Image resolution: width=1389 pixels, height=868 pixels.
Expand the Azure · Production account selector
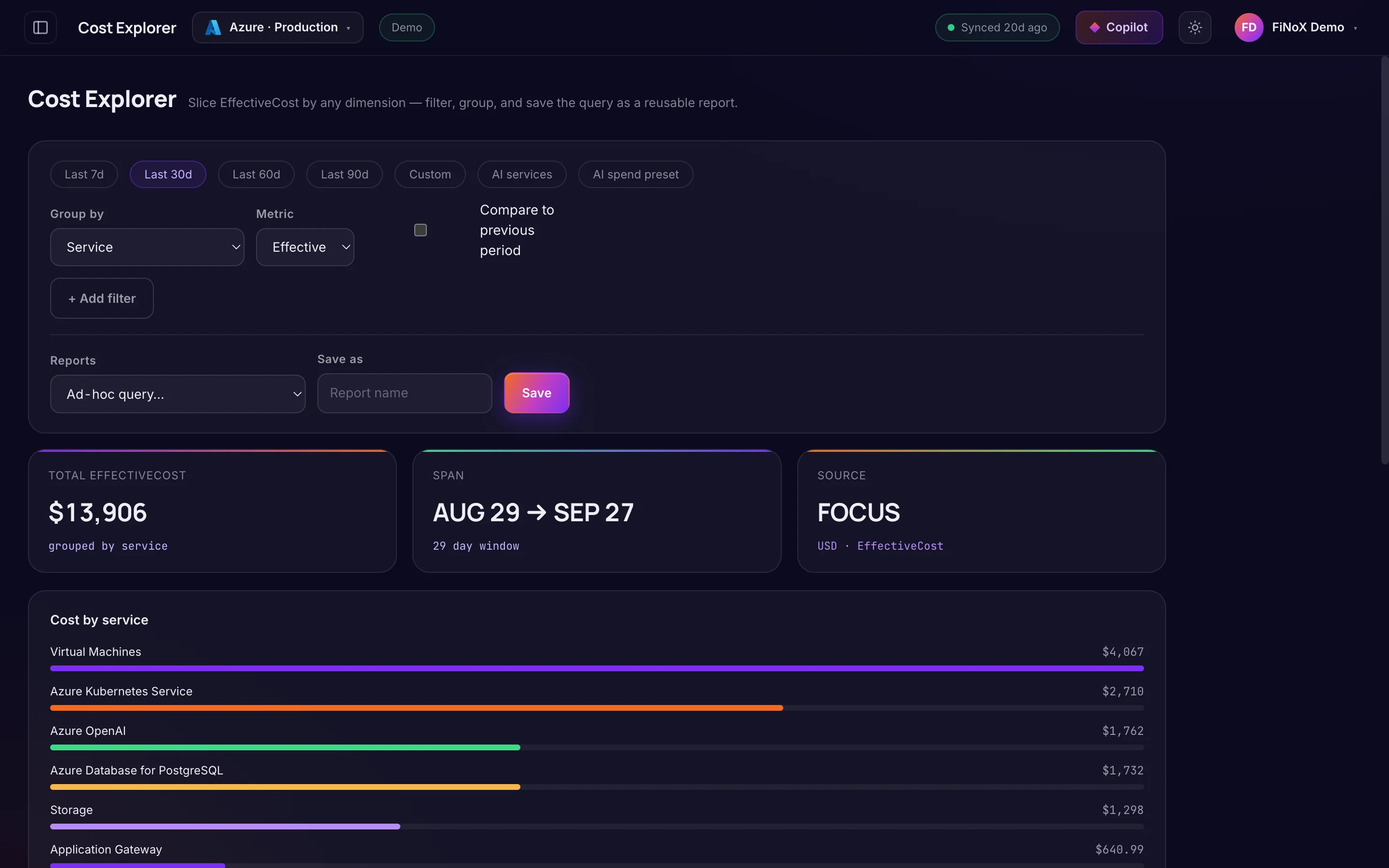click(x=278, y=27)
